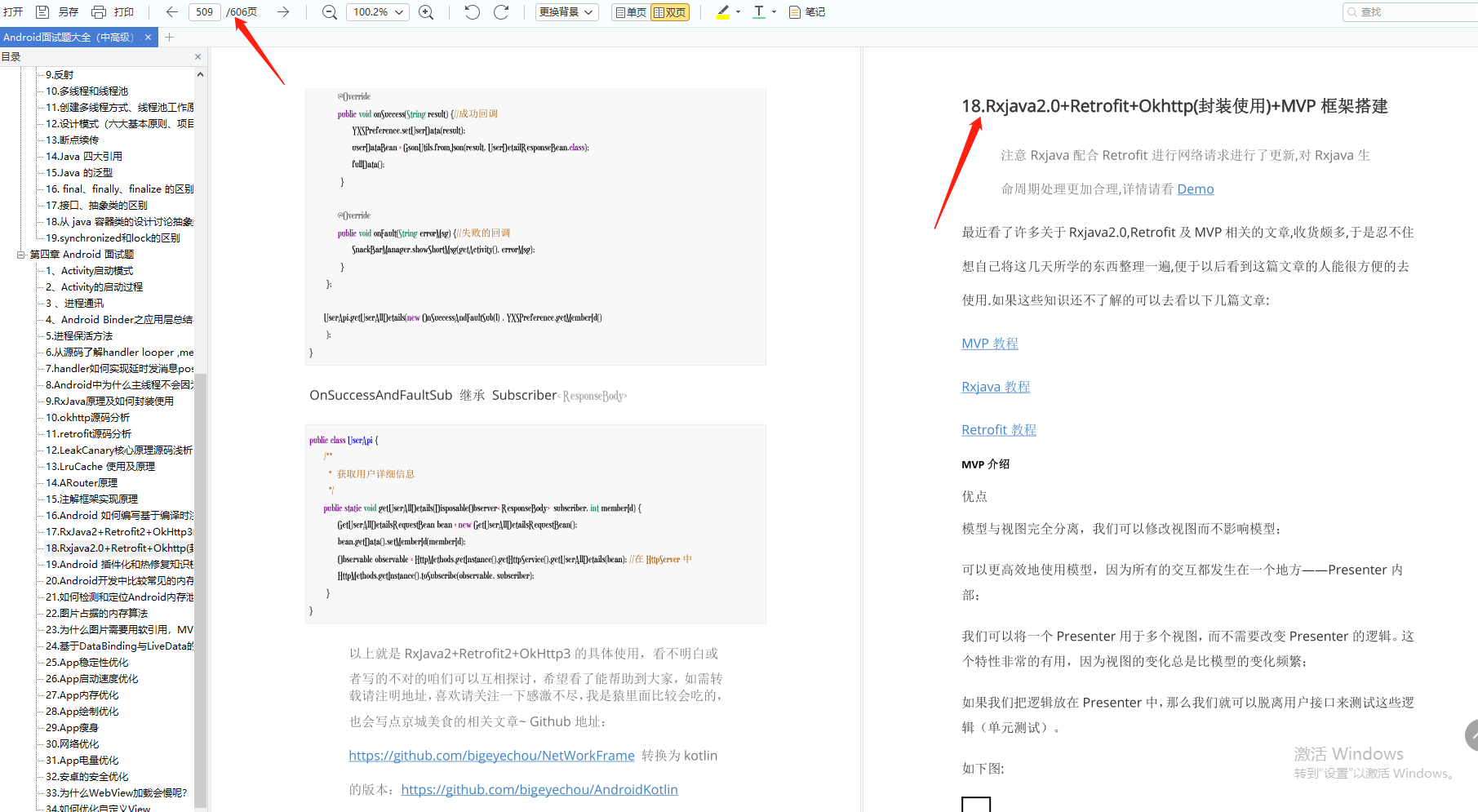Open the Rxjava 教程 link
Screen dimensions: 1478x812
pos(996,387)
